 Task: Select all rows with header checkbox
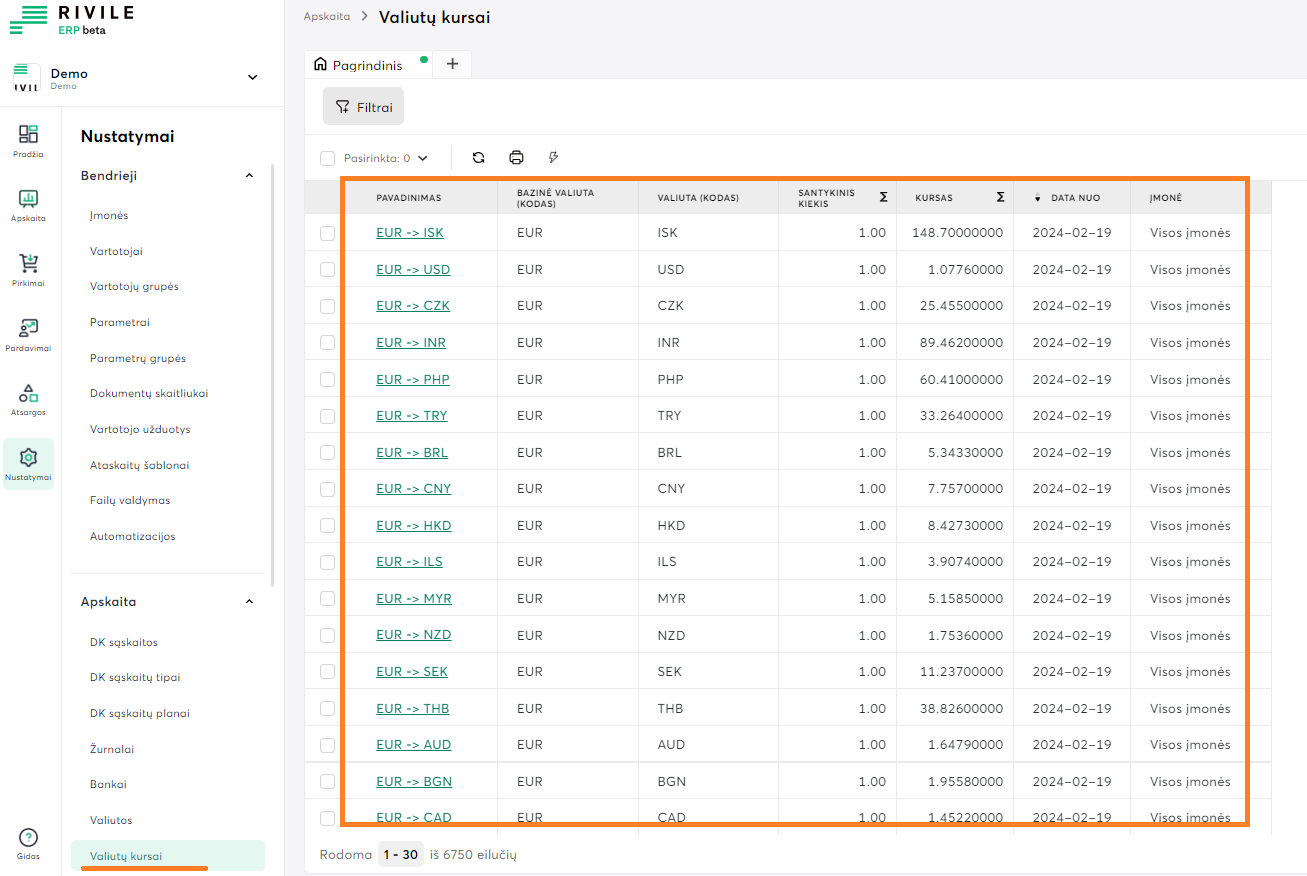click(327, 157)
